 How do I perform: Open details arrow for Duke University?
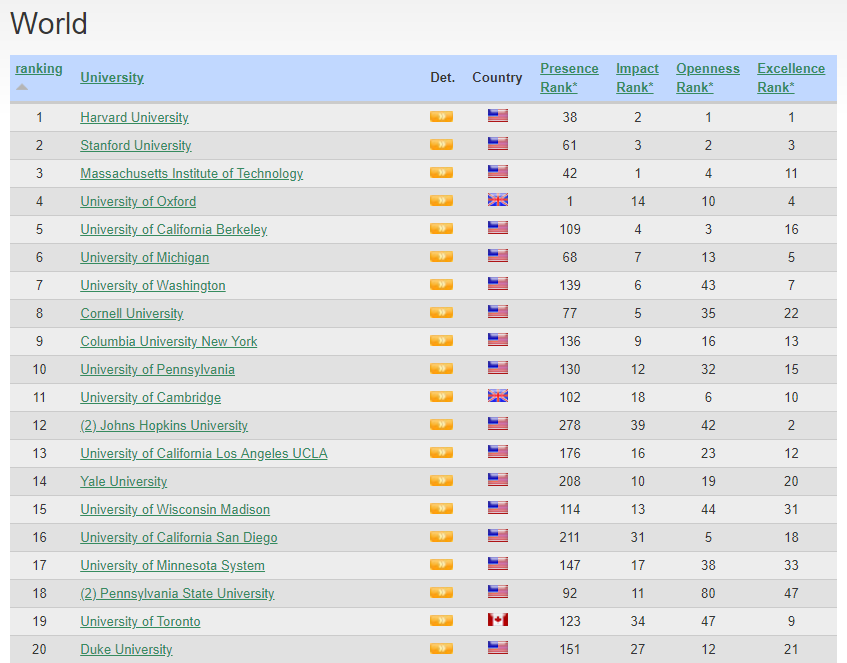(x=441, y=648)
